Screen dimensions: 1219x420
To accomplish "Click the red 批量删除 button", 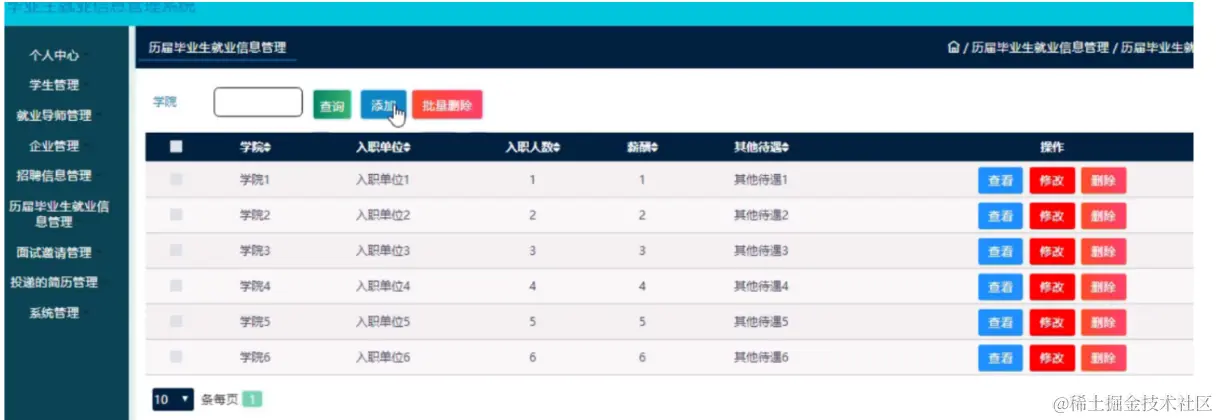I will [x=447, y=105].
